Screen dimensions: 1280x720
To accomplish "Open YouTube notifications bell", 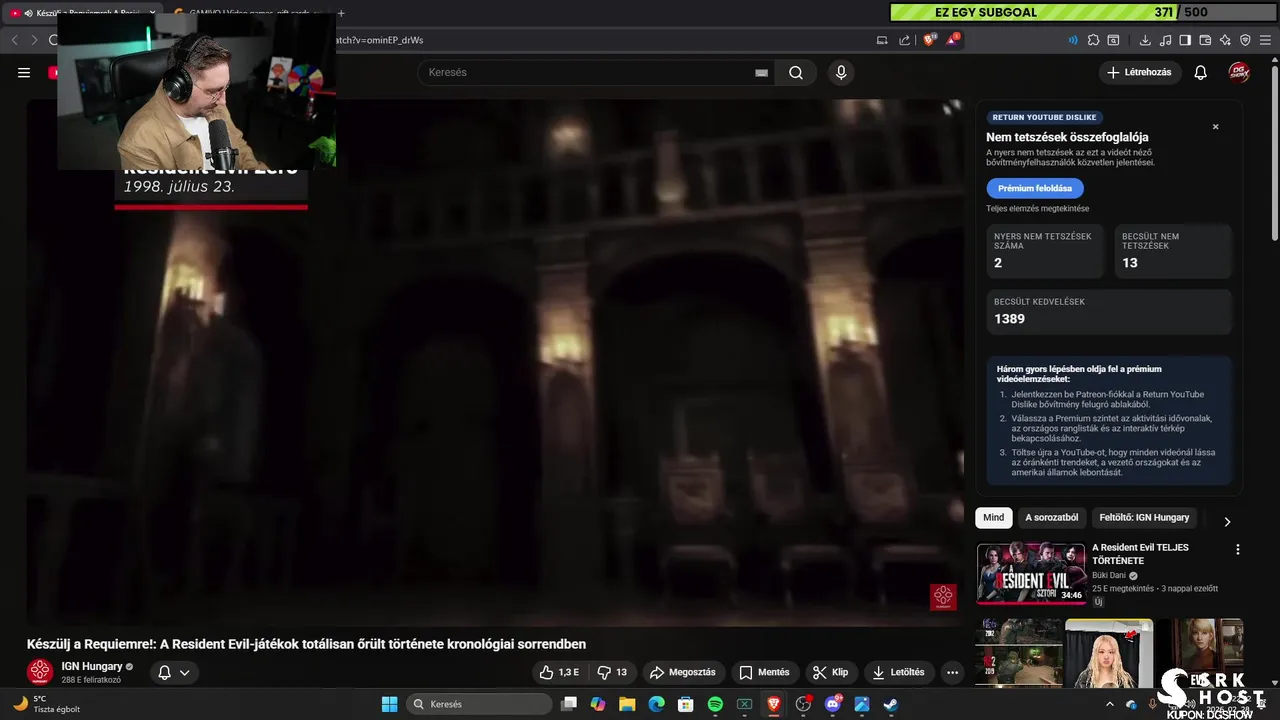I will (1201, 72).
